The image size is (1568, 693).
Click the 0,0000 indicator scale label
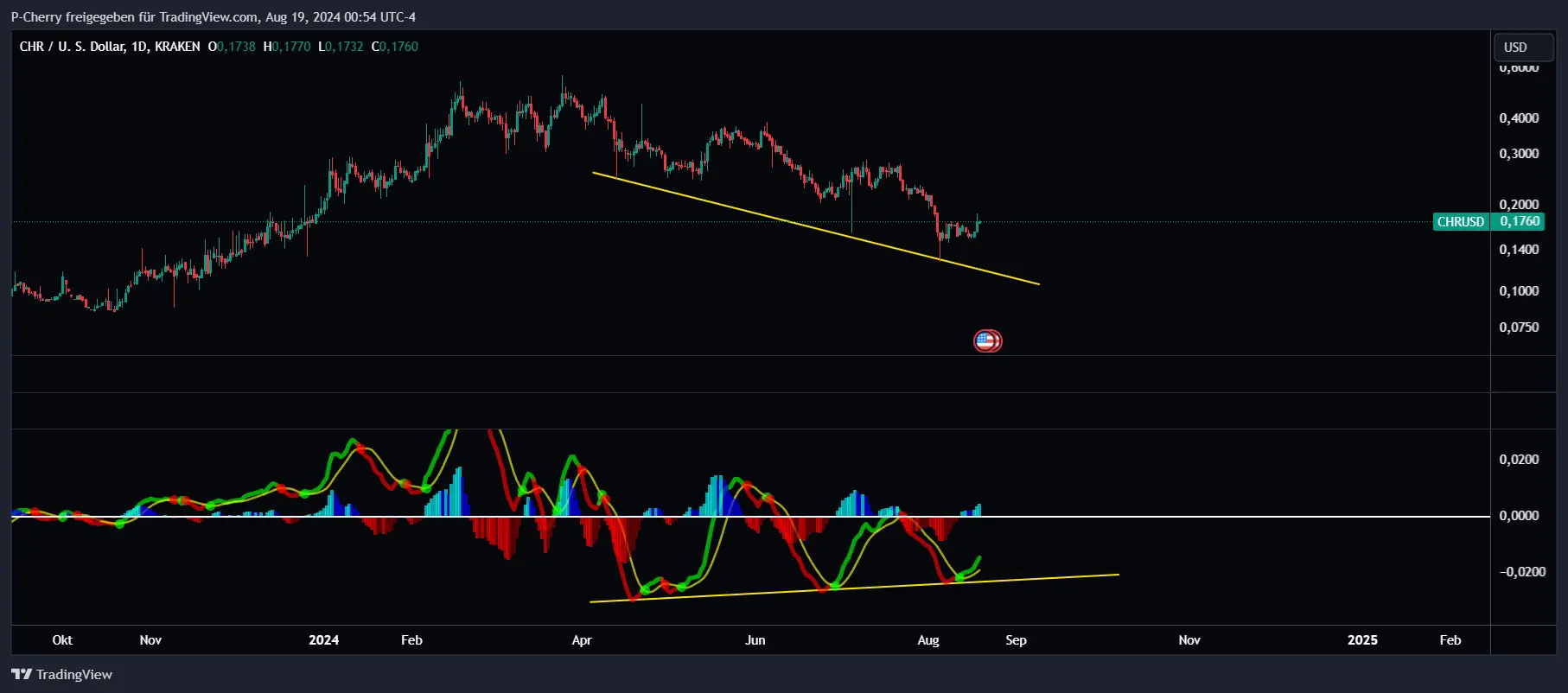click(x=1519, y=516)
